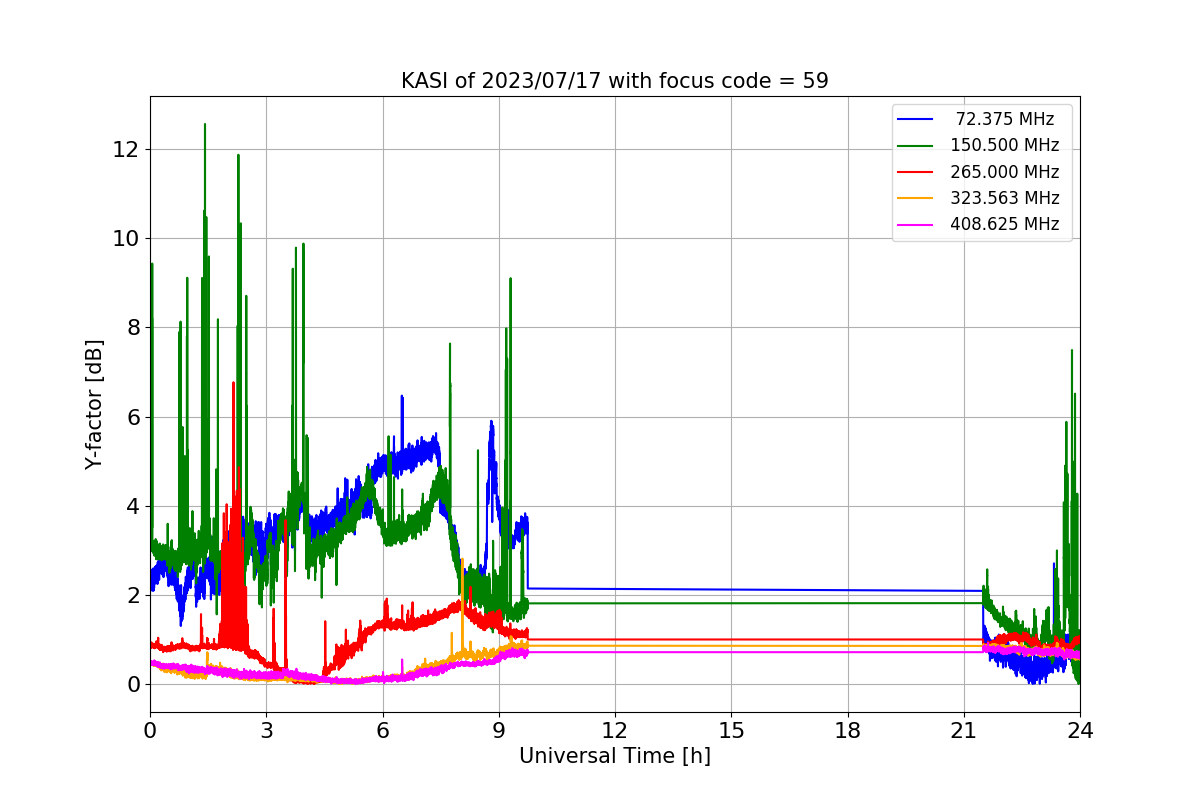Click y-axis tick label '4'
Image resolution: width=1200 pixels, height=800 pixels.
(x=133, y=506)
